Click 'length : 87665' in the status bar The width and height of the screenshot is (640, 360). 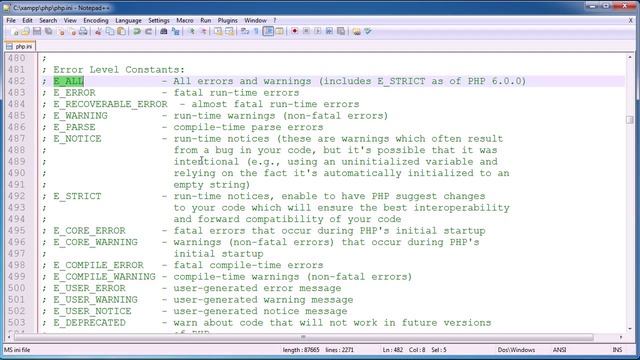tap(301, 350)
